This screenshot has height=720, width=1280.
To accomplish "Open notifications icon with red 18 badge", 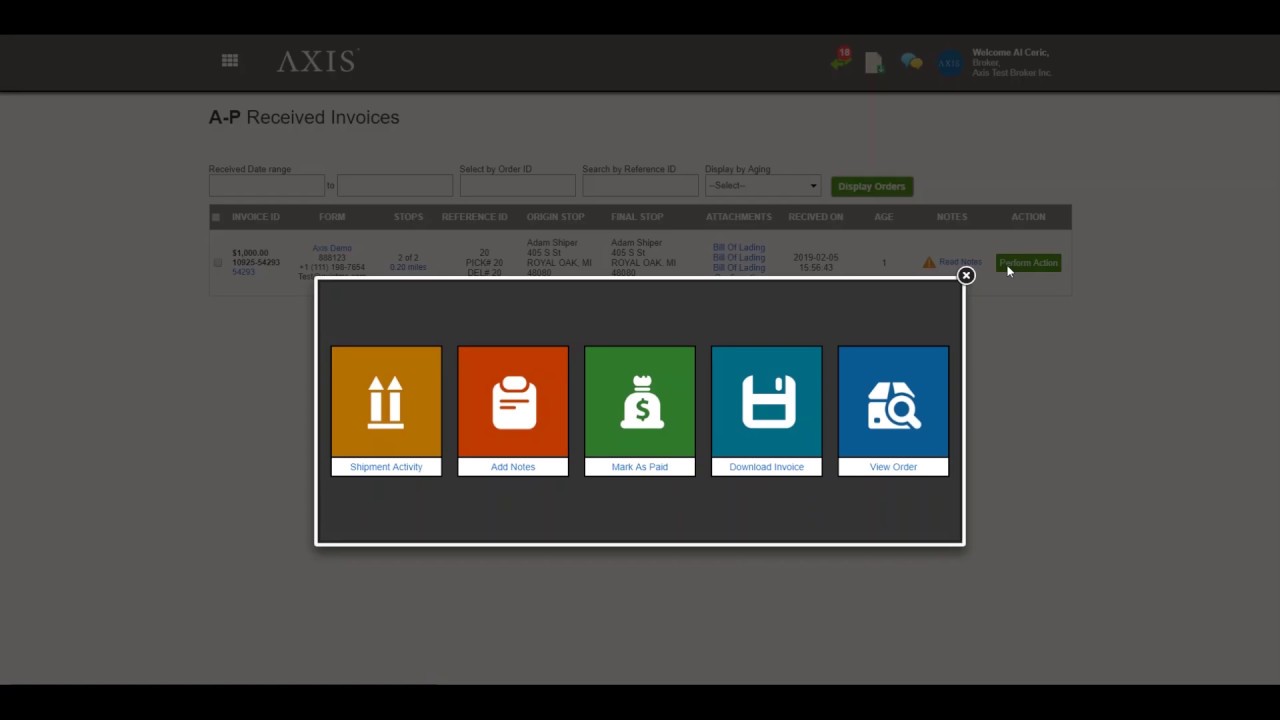I will (x=841, y=60).
